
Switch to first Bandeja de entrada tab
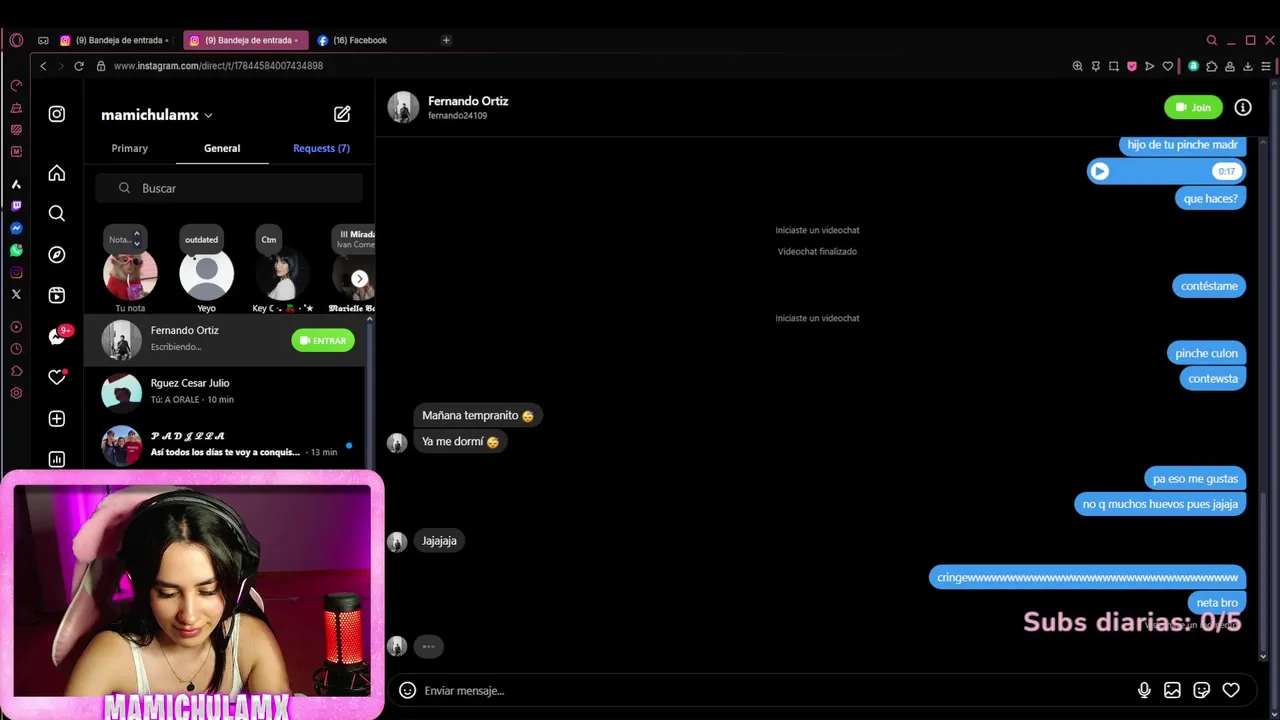115,40
